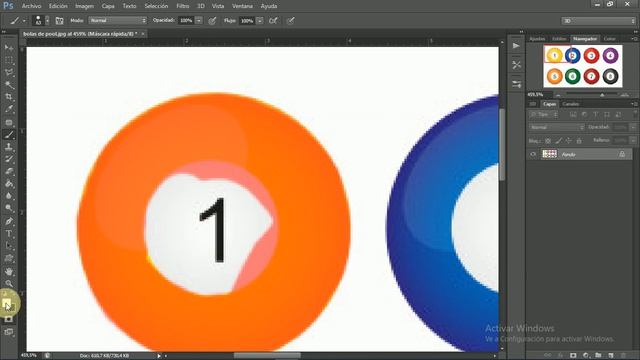640x360 pixels.
Task: Click the options bar Opacidad value field
Action: 186,20
